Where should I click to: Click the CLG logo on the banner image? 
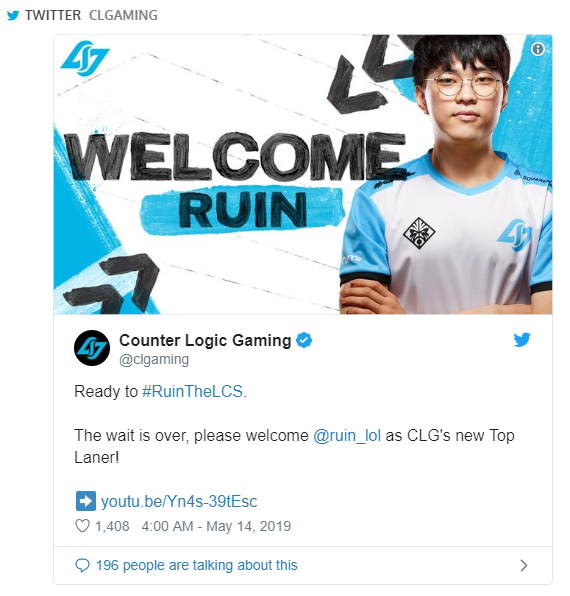pos(85,60)
